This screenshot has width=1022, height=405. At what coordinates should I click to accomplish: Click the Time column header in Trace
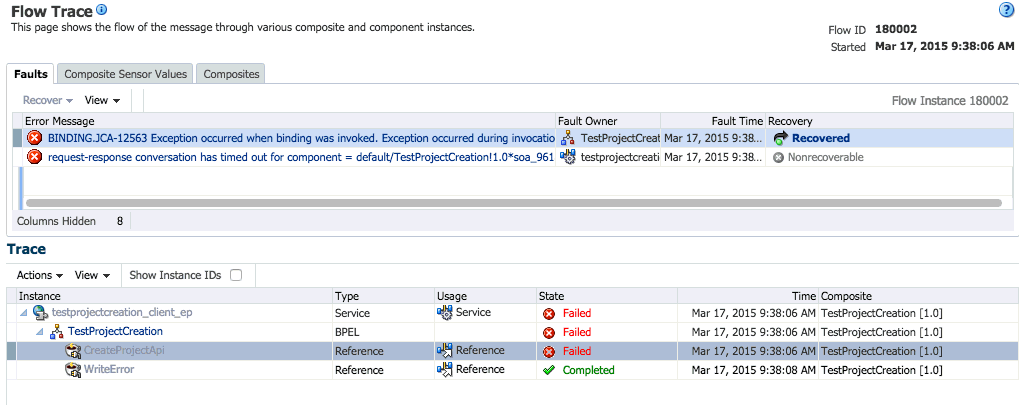coord(748,296)
